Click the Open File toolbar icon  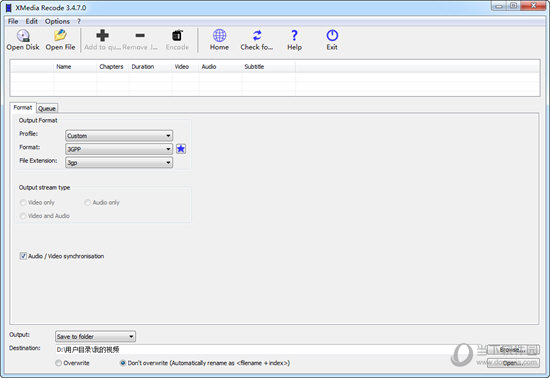pos(60,35)
